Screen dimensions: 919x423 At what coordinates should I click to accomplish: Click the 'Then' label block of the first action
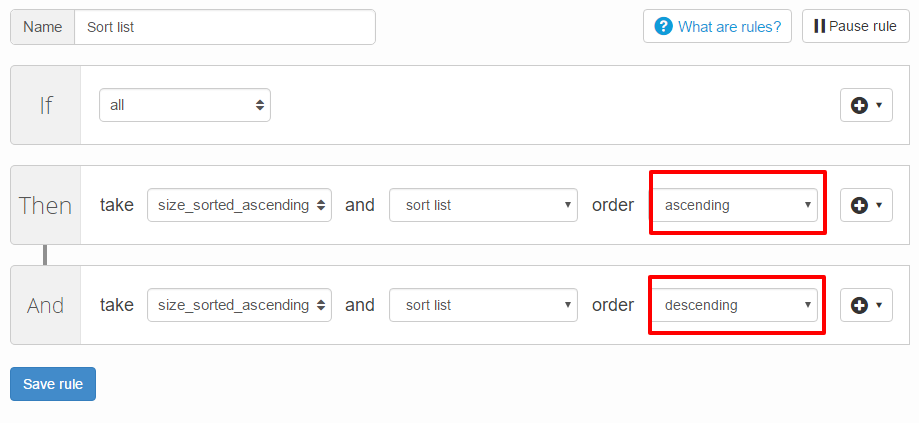(46, 205)
